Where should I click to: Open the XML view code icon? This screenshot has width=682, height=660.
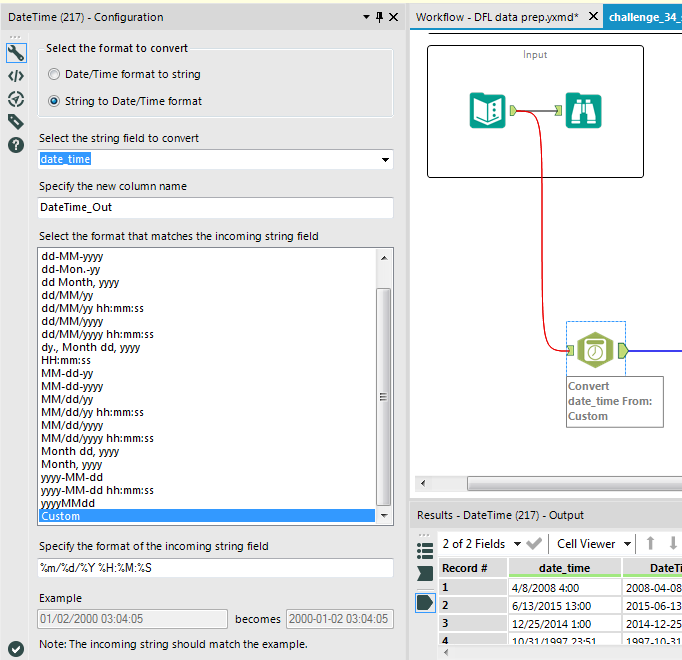click(x=15, y=76)
